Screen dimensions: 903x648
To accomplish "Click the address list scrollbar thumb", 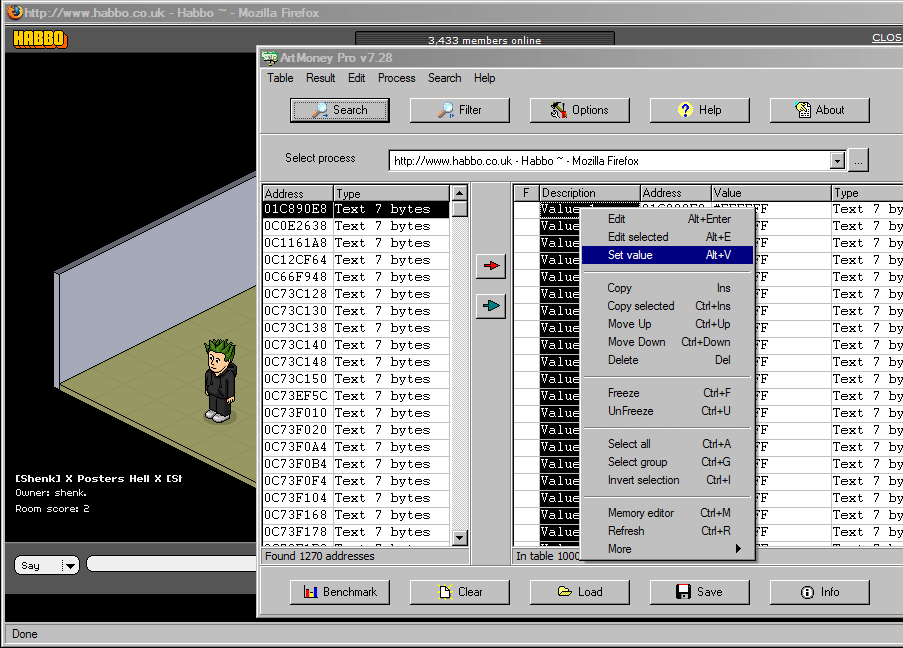I will [460, 209].
